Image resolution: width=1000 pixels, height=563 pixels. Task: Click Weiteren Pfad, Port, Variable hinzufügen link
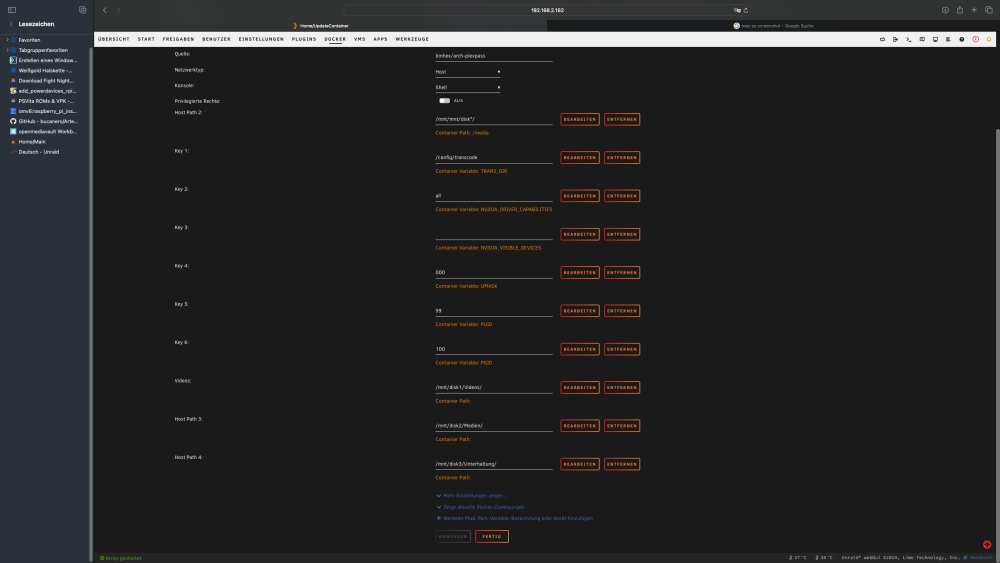[514, 518]
